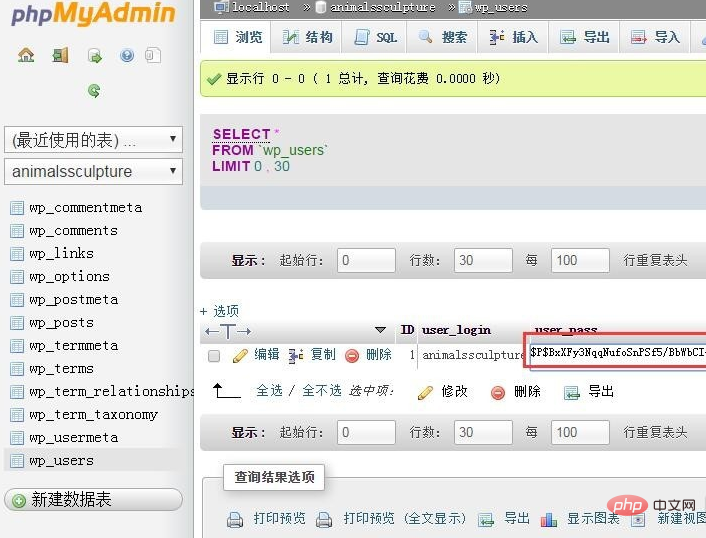Open the animalssculpture database dropdown

click(x=93, y=171)
